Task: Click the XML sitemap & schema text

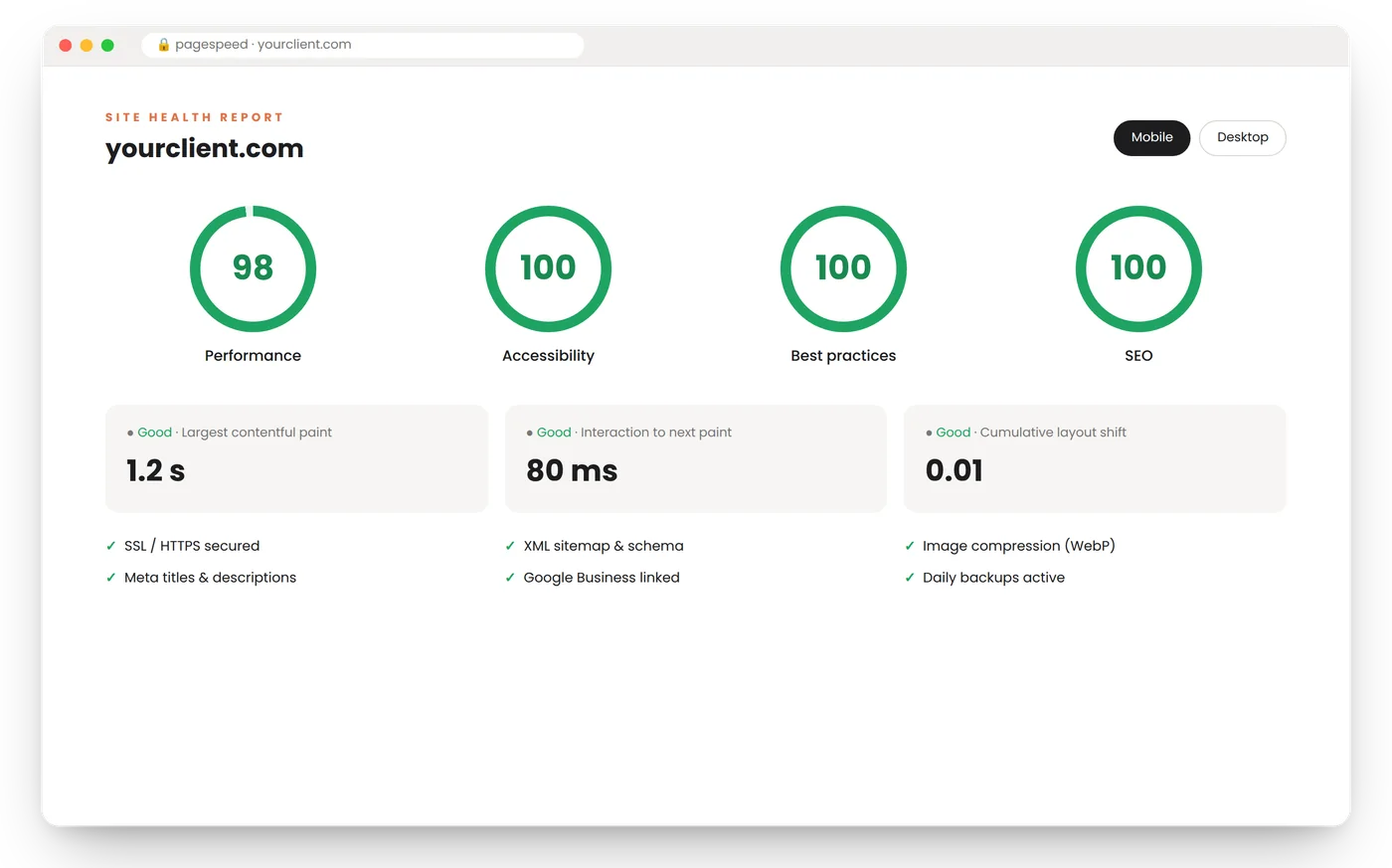Action: 604,546
